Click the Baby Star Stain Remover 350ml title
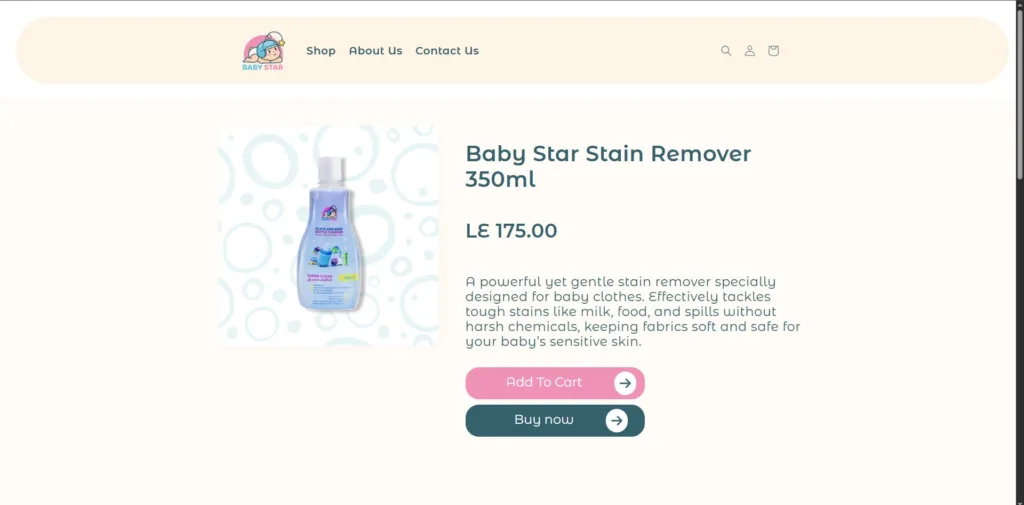This screenshot has height=505, width=1024. point(608,166)
